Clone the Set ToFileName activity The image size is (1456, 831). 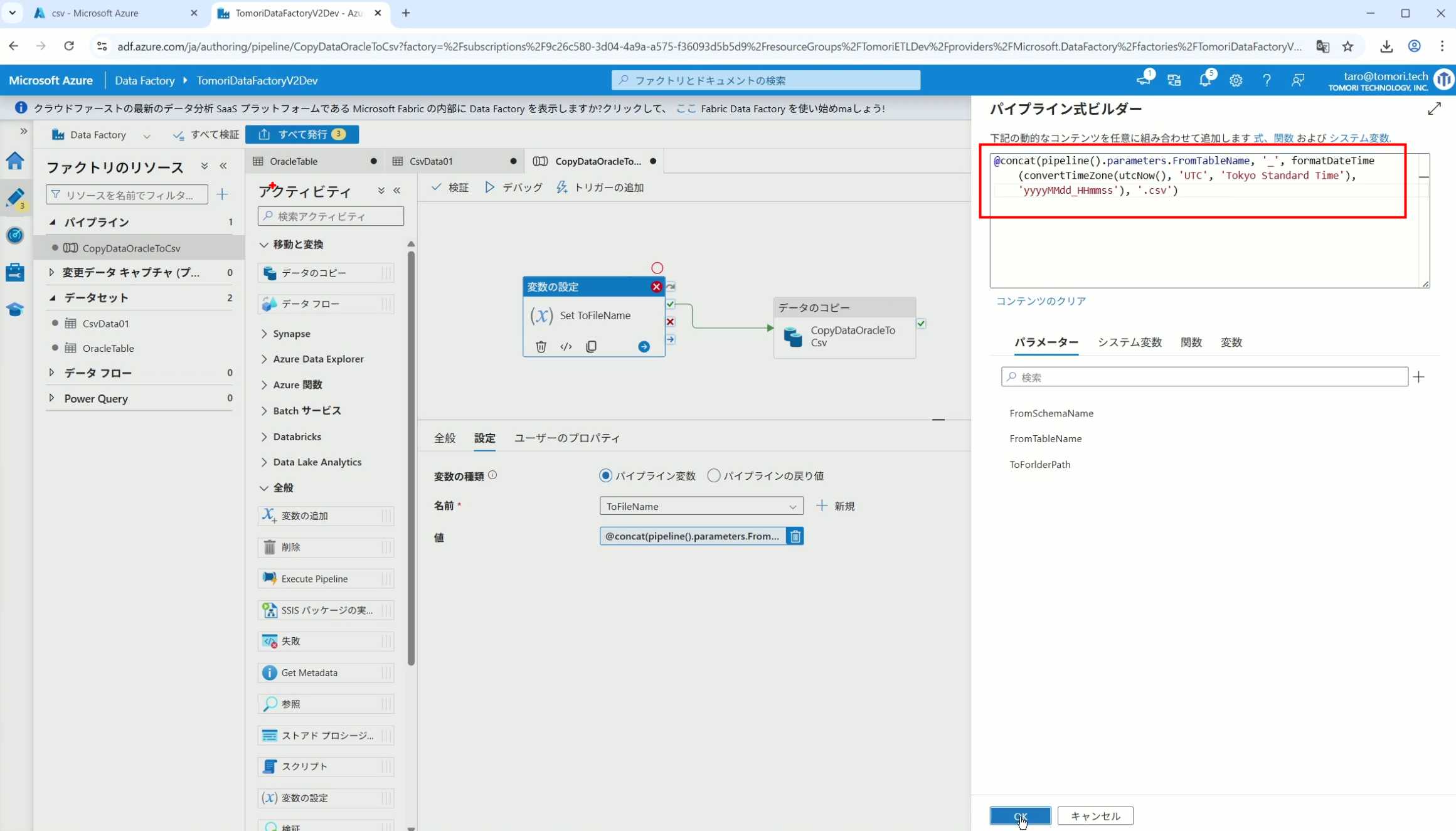point(591,346)
